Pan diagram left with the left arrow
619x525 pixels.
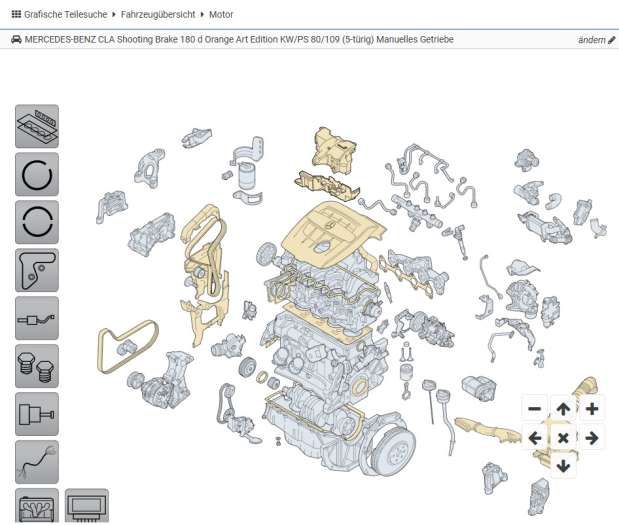point(534,438)
